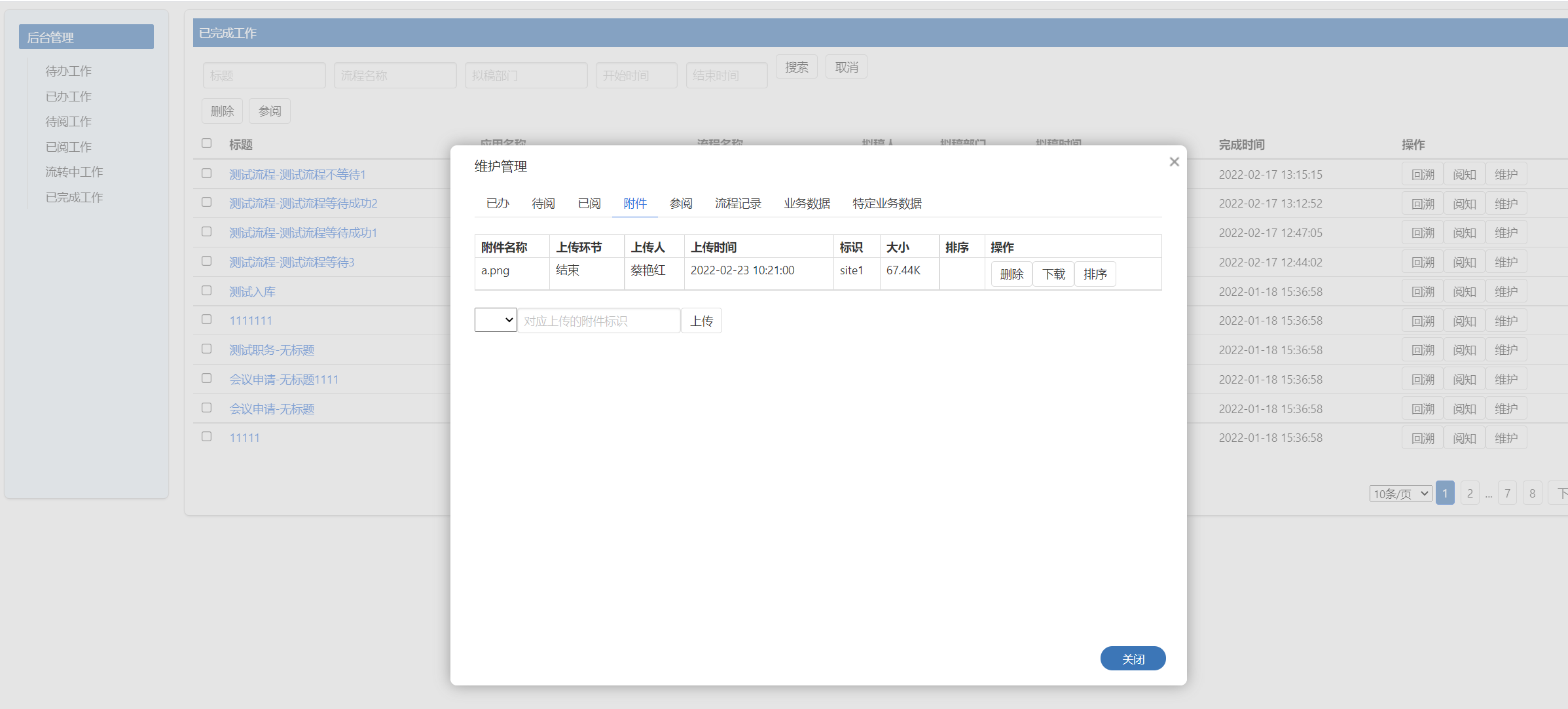The height and width of the screenshot is (709, 1568).
Task: Download the a.png attachment
Action: pyautogui.click(x=1053, y=274)
